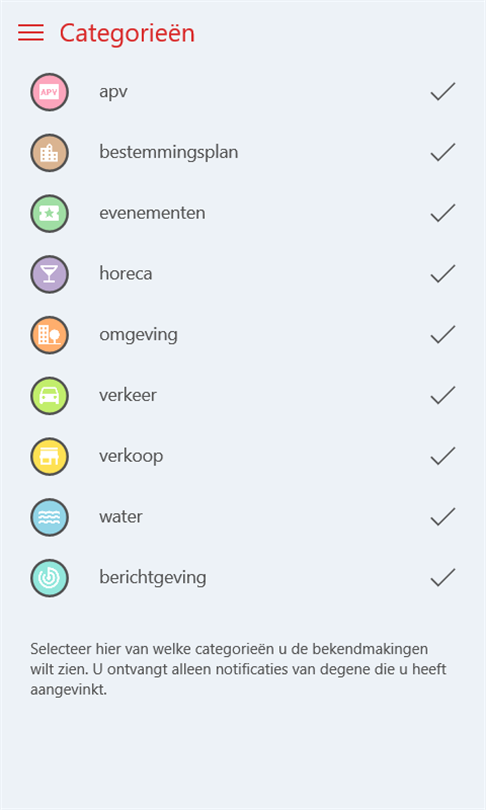Click the purple horeca cocktail icon
This screenshot has width=486, height=810.
[49, 274]
